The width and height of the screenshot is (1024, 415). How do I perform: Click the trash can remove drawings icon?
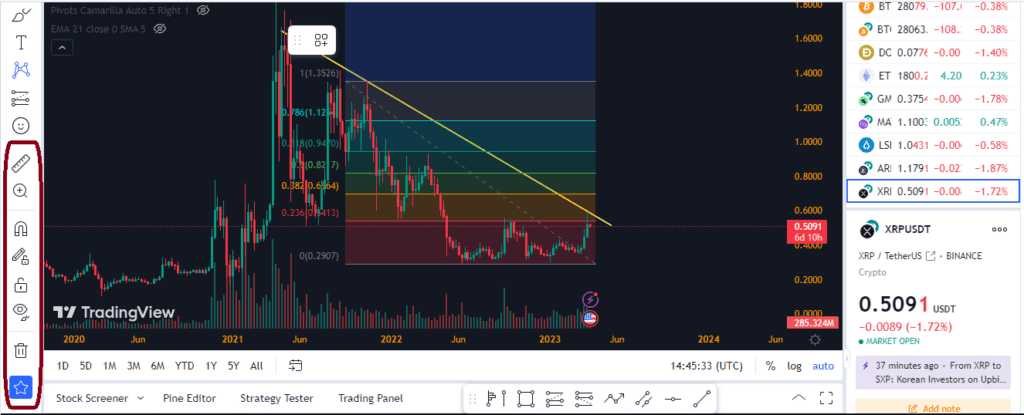(x=20, y=350)
